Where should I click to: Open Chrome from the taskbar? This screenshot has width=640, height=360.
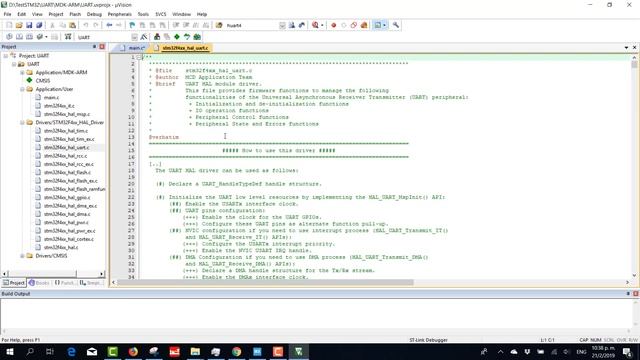tap(237, 351)
